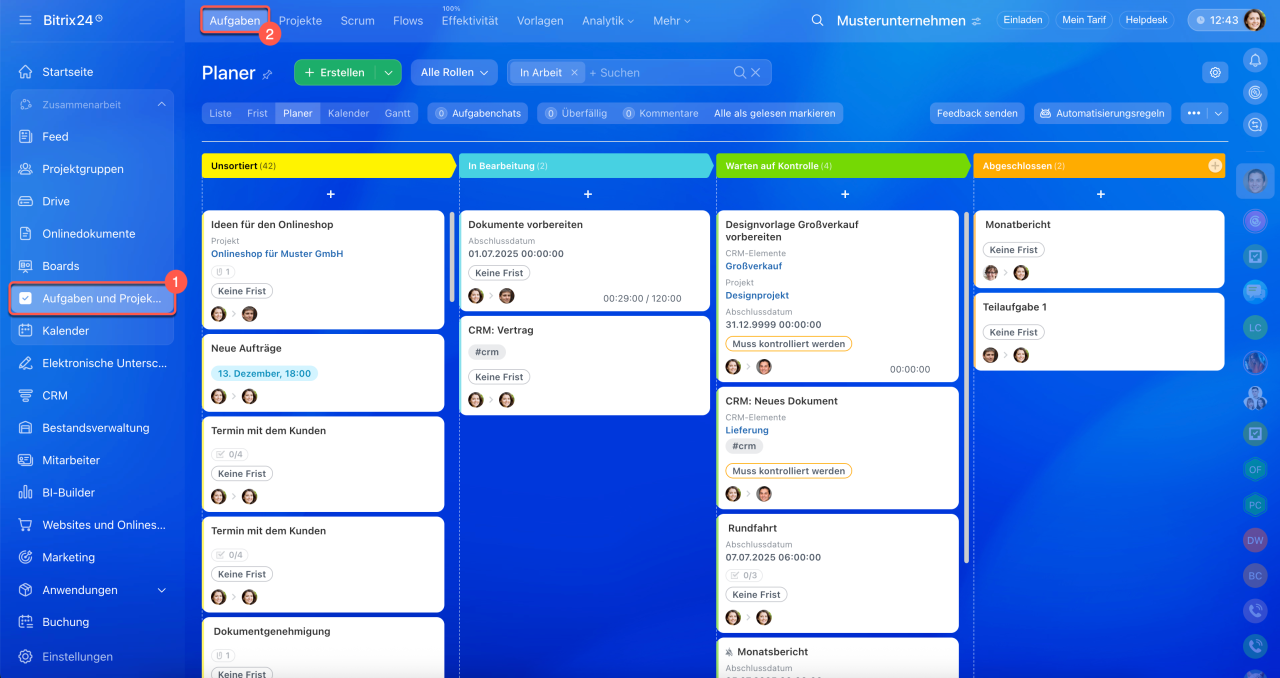Expand the chevron next to the three-dots button
The height and width of the screenshot is (678, 1280).
1217,113
